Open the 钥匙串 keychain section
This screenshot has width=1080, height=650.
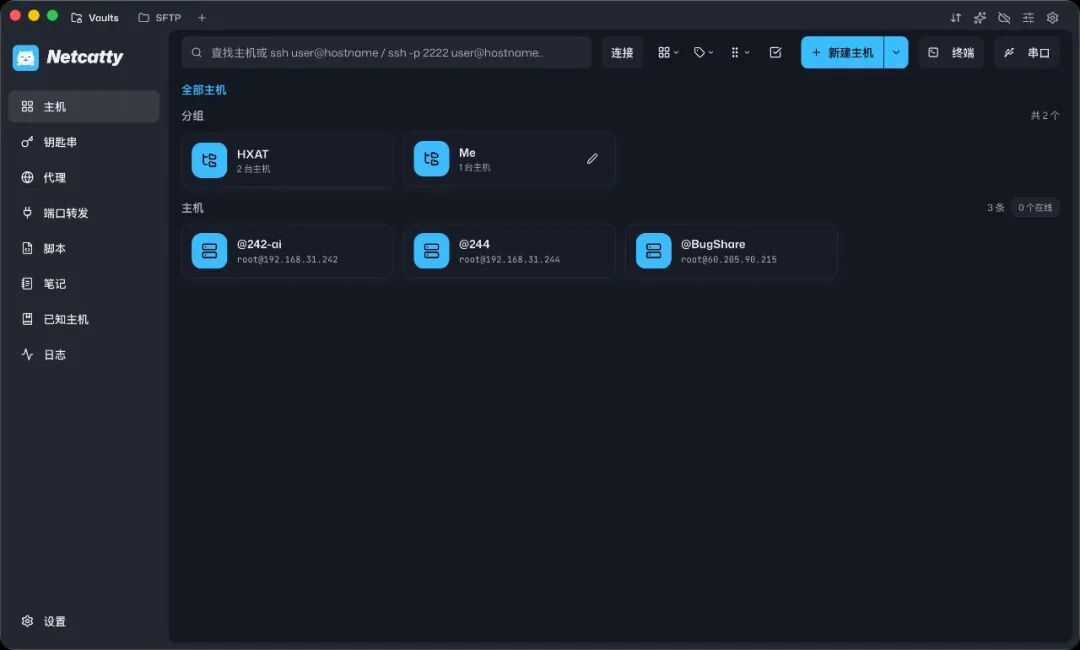[83, 142]
